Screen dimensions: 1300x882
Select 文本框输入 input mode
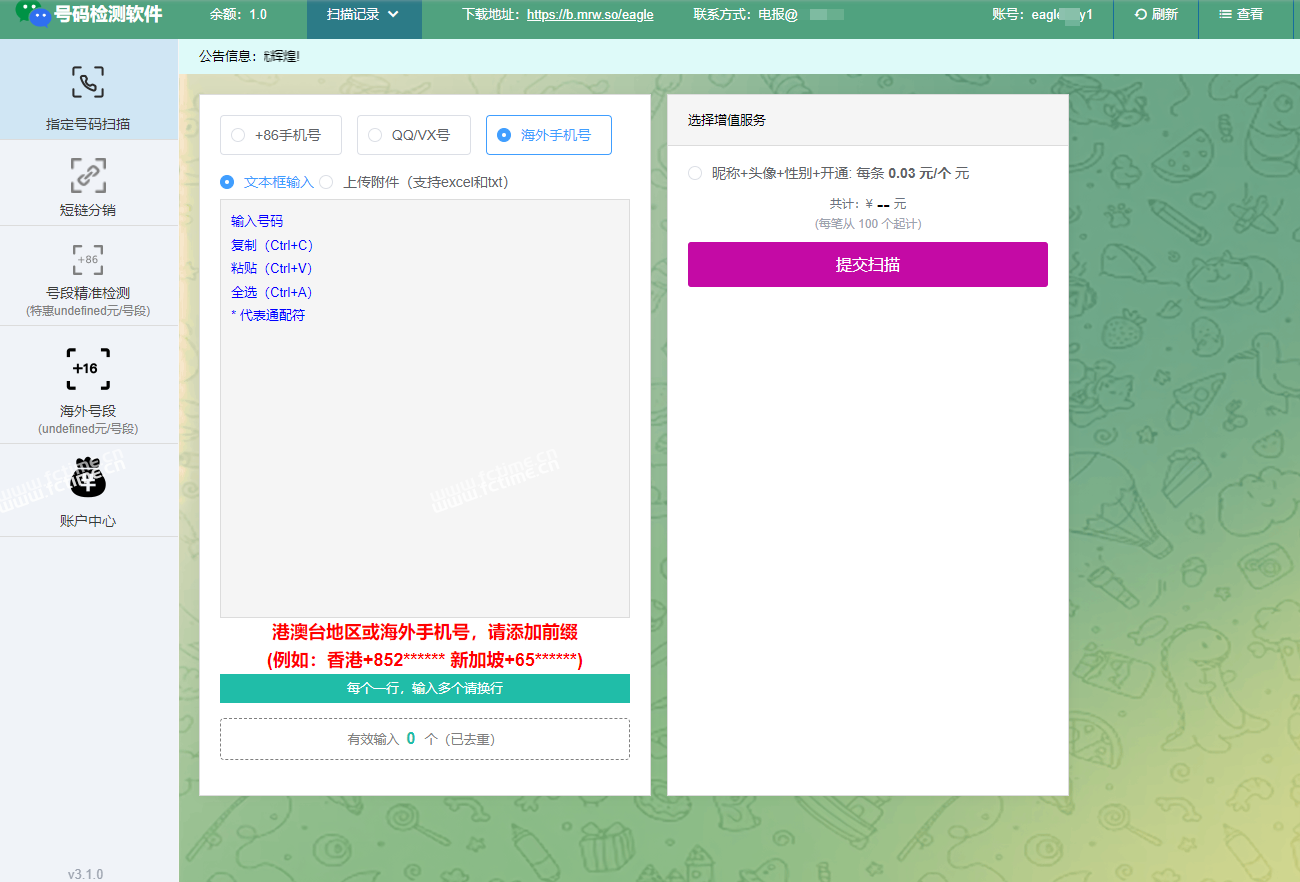pos(228,182)
